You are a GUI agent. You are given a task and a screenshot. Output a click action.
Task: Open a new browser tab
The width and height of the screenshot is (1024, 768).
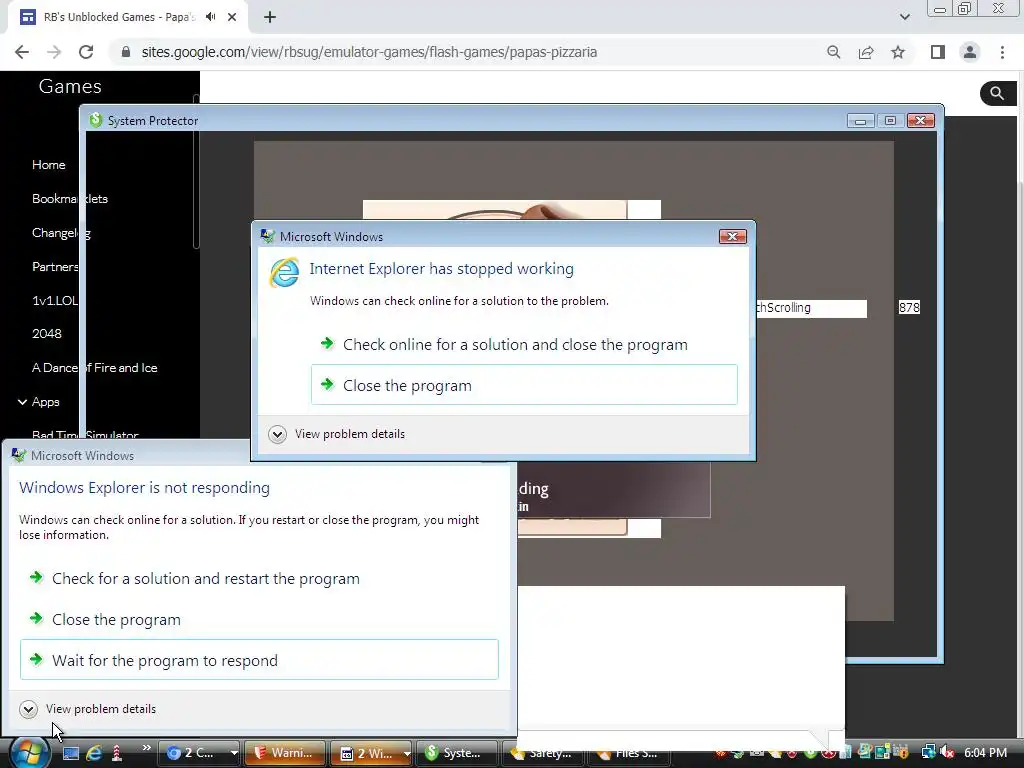click(x=270, y=18)
